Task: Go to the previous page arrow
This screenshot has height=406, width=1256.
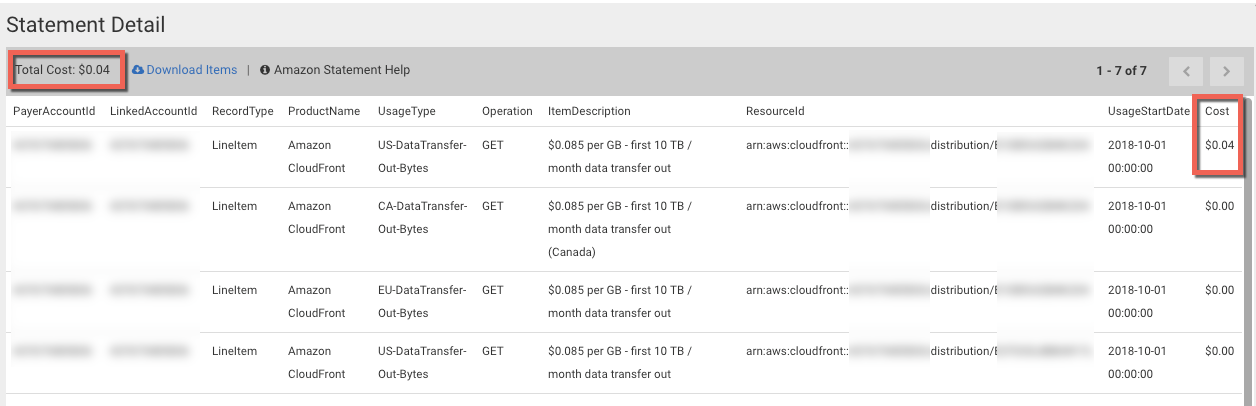Action: pyautogui.click(x=1187, y=72)
